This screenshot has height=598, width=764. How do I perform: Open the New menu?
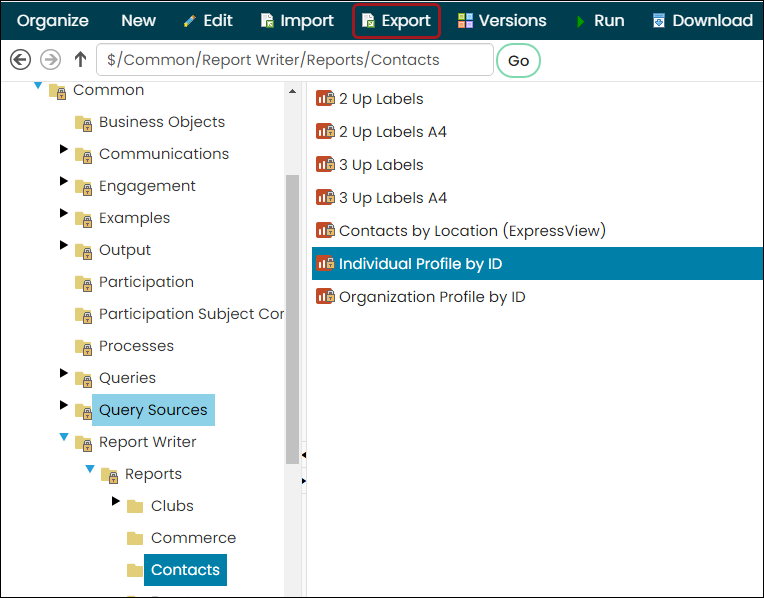[138, 20]
